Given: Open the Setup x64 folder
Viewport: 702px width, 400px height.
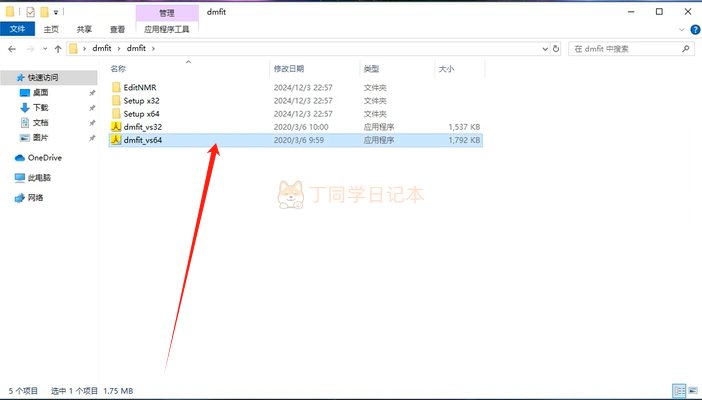Looking at the screenshot, I should tap(141, 114).
